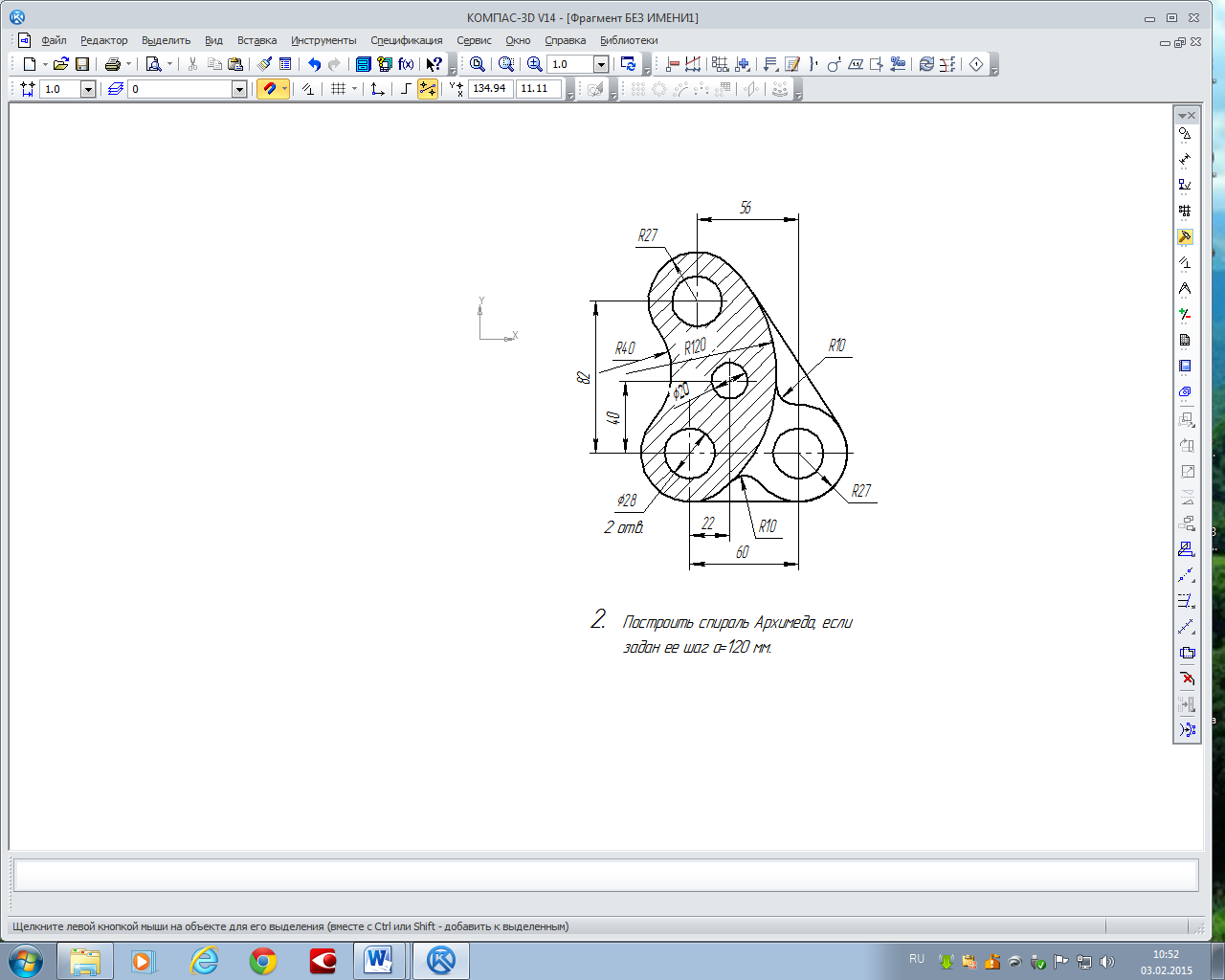Viewport: 1225px width, 980px height.
Task: Select the Geometry tools panel icon
Action: pyautogui.click(x=1185, y=134)
